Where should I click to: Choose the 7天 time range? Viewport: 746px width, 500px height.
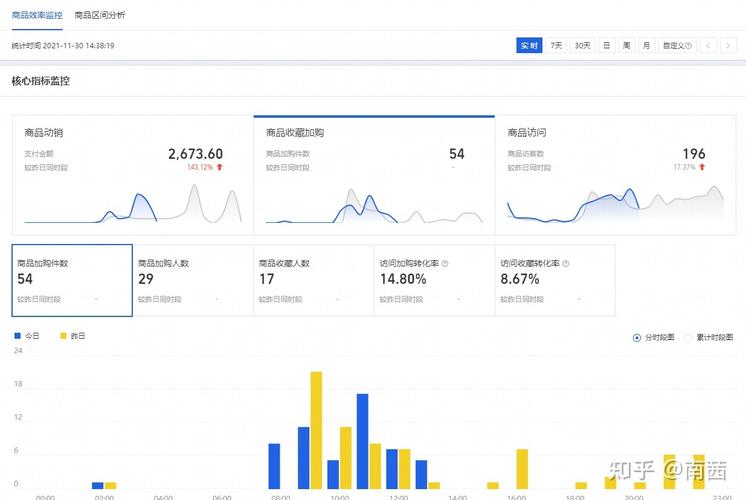tap(556, 46)
